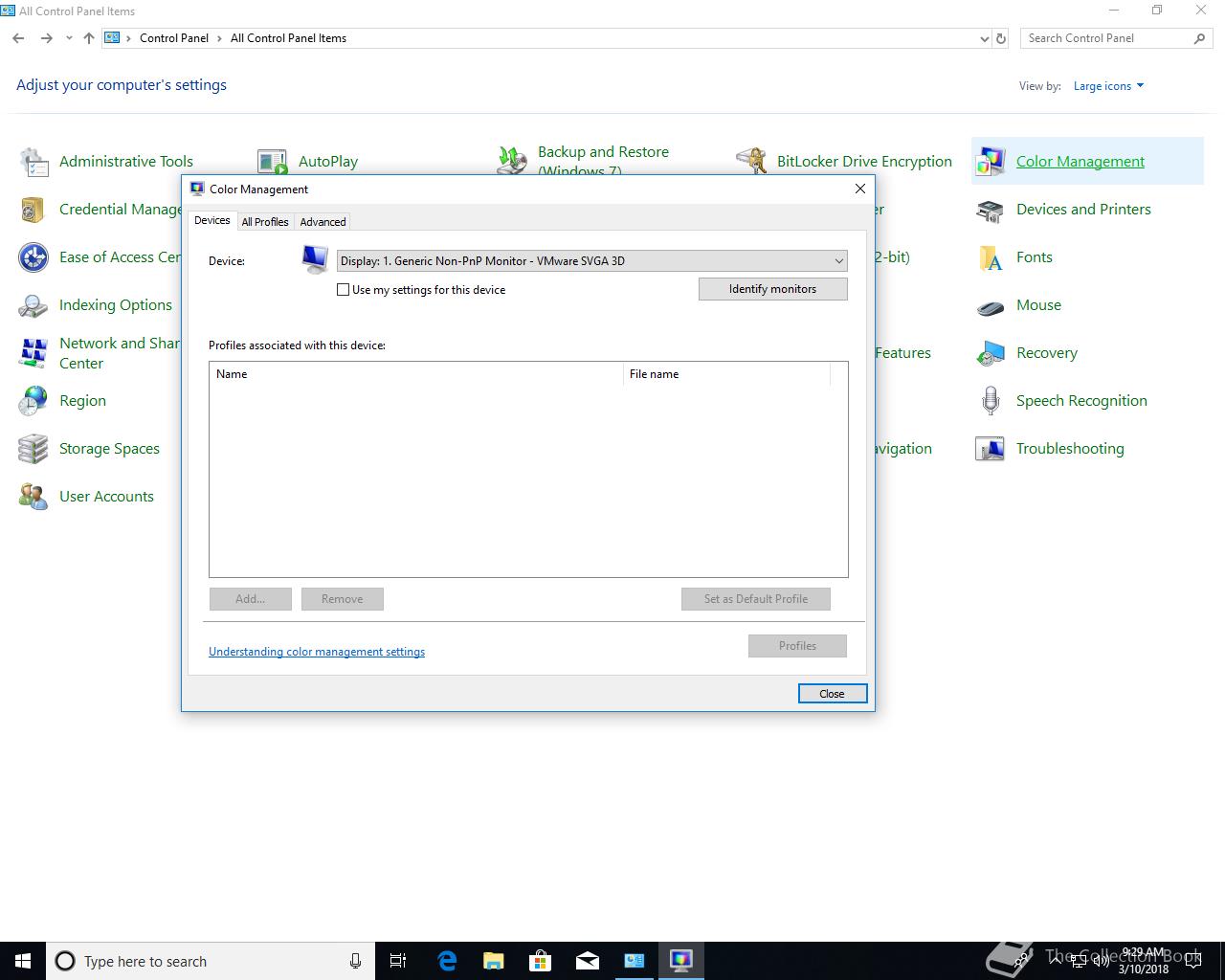Open Color Management control panel icon
This screenshot has height=980, width=1225.
[991, 162]
